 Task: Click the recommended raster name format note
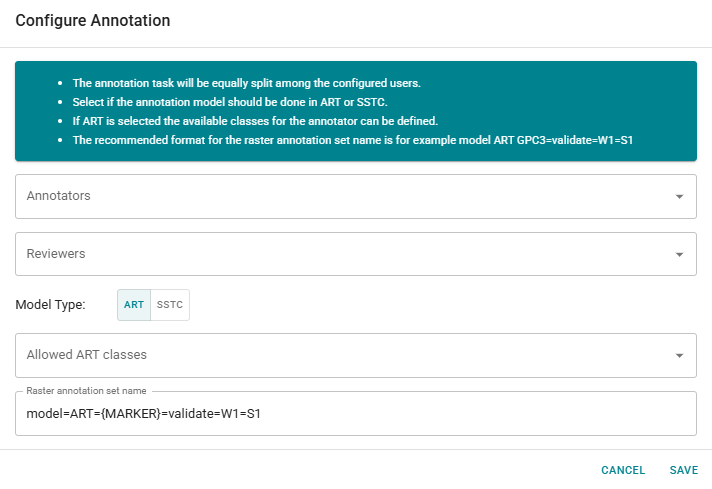point(353,140)
